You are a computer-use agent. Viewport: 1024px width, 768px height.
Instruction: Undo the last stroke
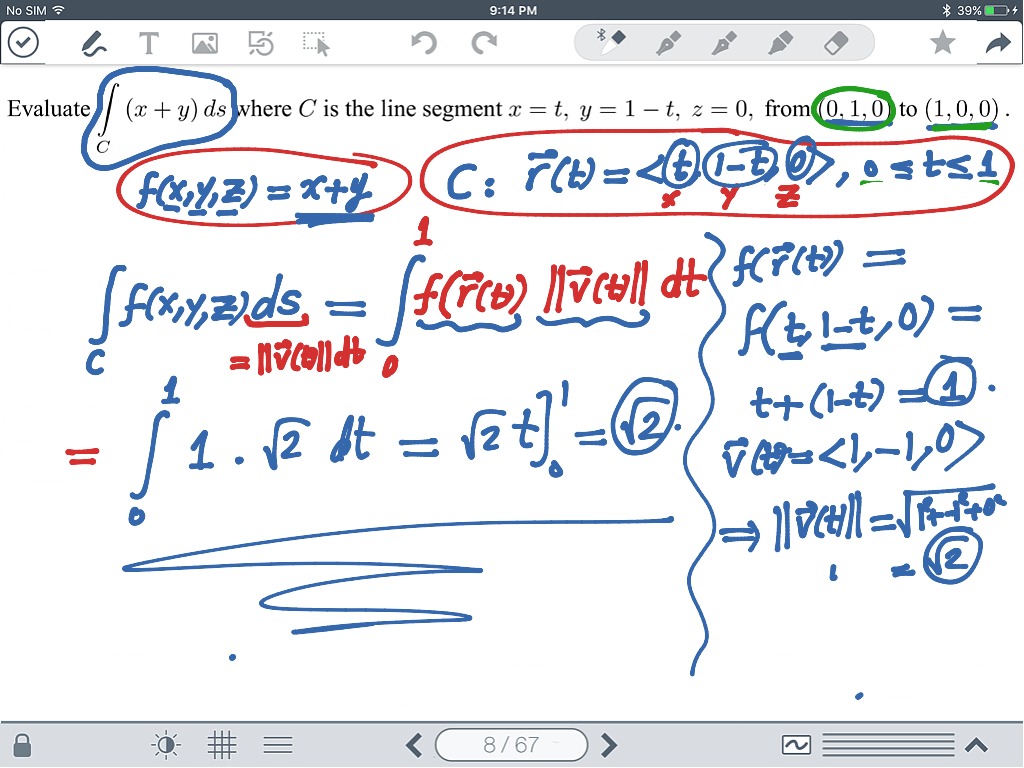coord(424,44)
